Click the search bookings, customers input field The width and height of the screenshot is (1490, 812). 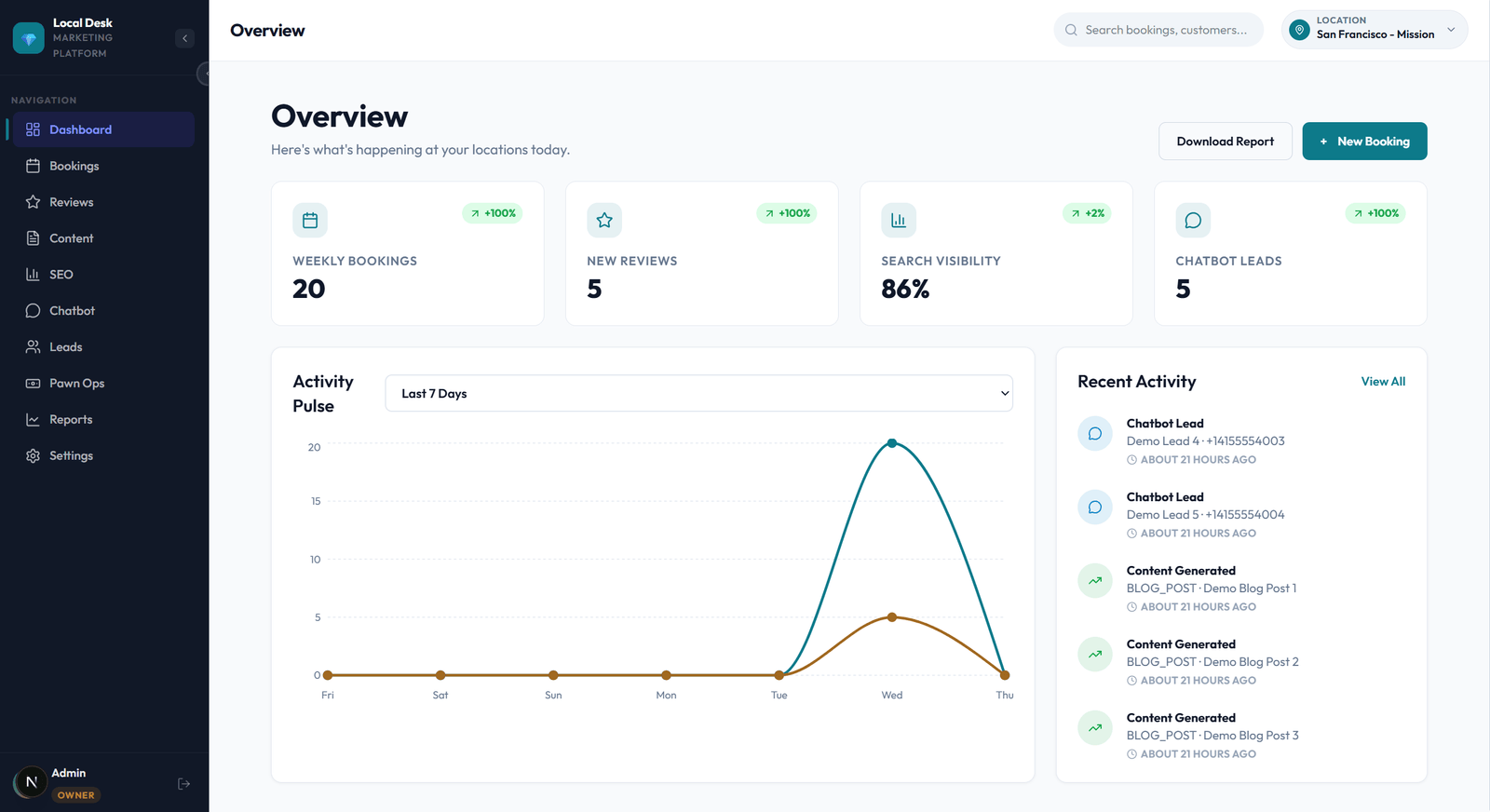coord(1166,30)
